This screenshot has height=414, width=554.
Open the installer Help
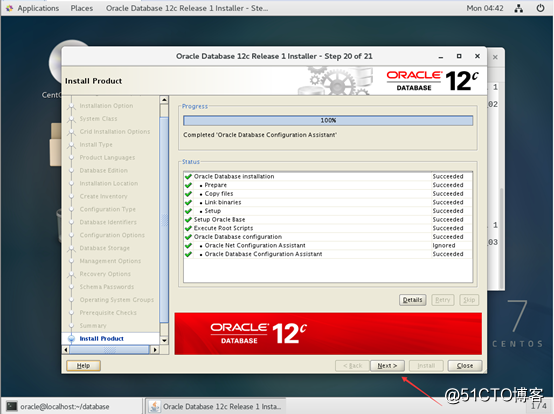coord(83,366)
